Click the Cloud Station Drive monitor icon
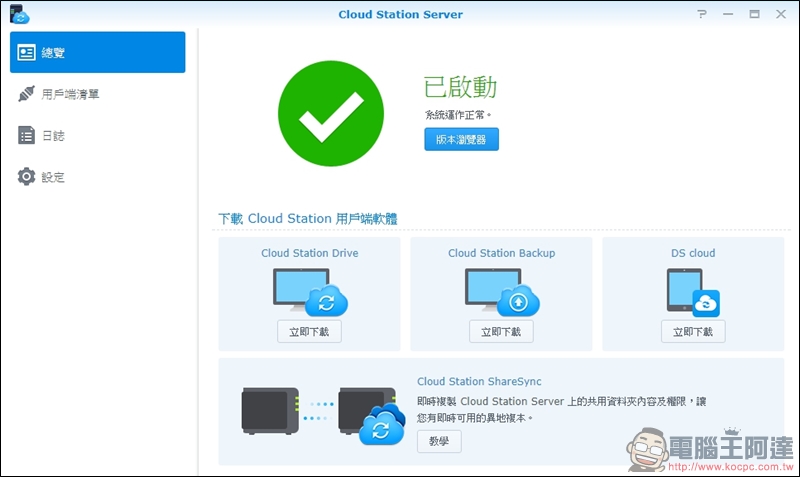The image size is (800, 477). pos(310,292)
